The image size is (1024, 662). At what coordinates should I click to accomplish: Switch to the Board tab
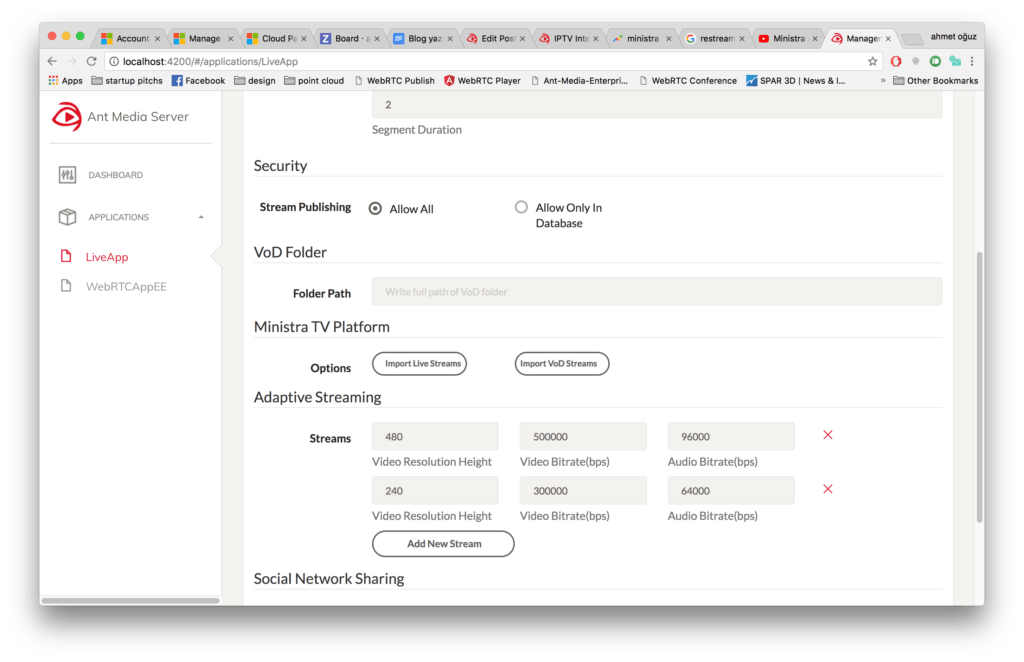tap(350, 39)
